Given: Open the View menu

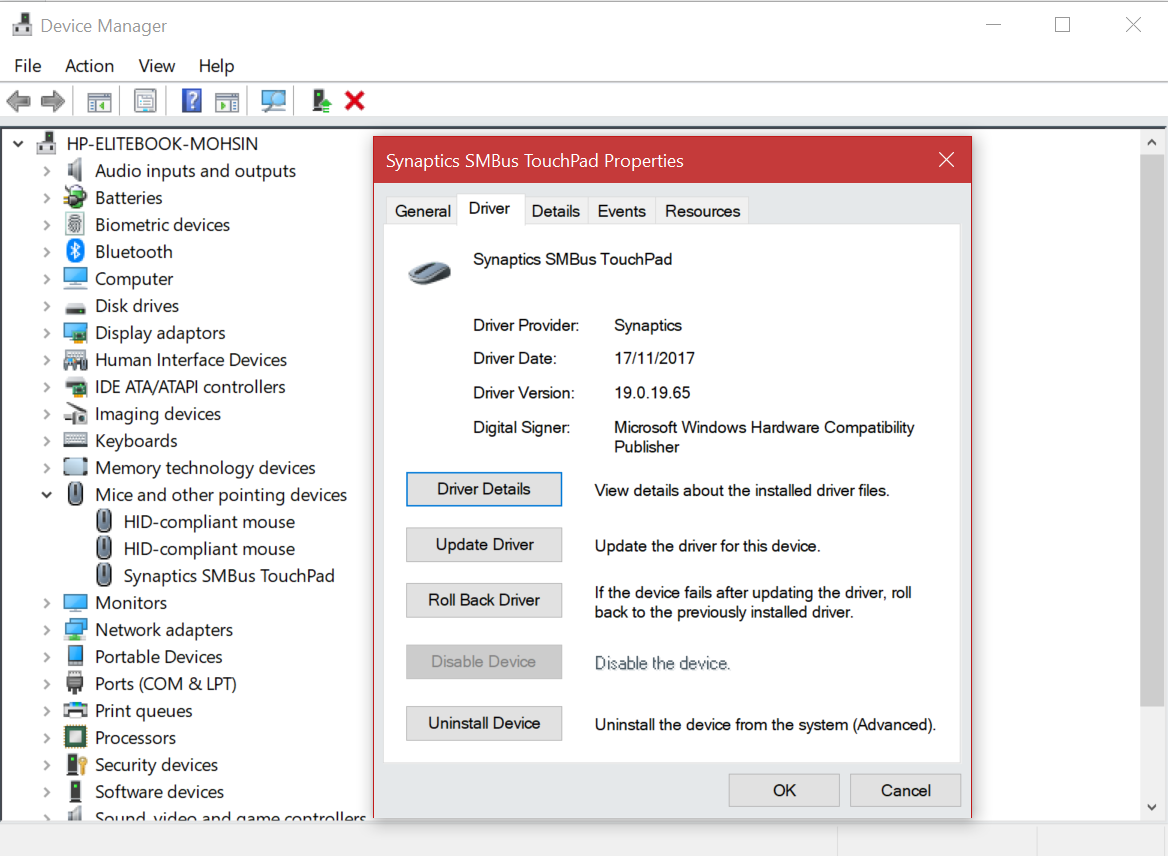Looking at the screenshot, I should [156, 66].
